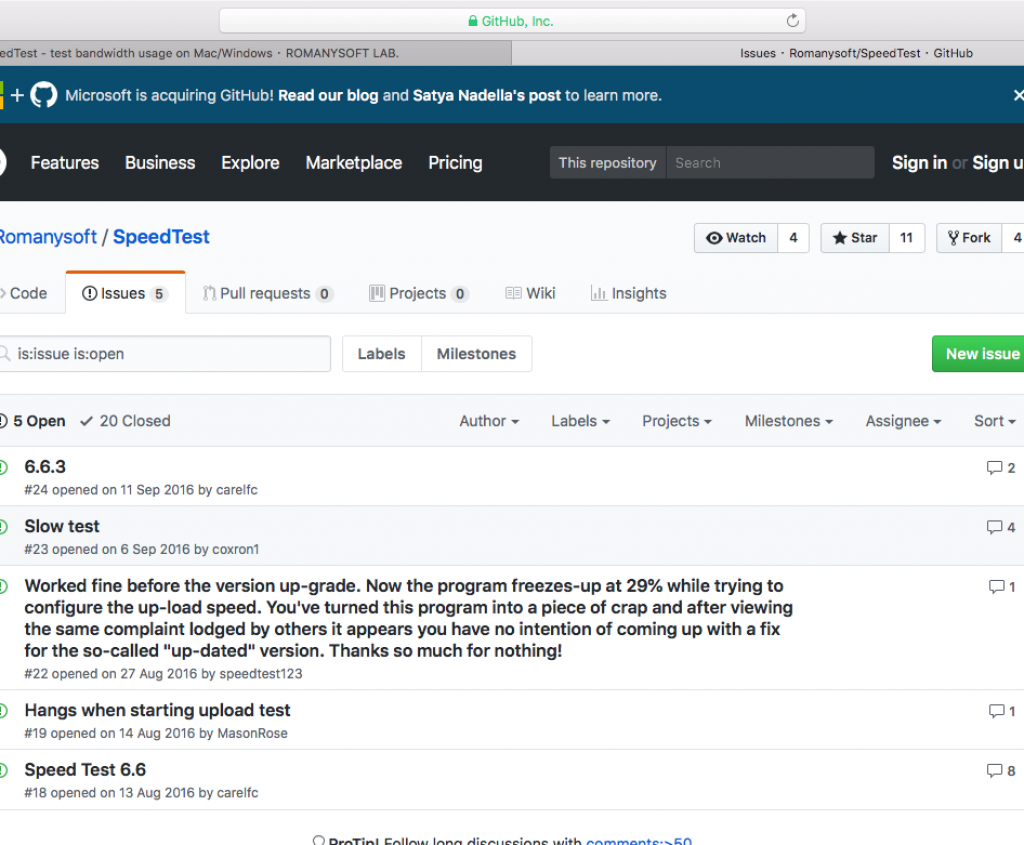This screenshot has height=845, width=1024.
Task: Open Satya Nadella's post link
Action: pyautogui.click(x=487, y=95)
